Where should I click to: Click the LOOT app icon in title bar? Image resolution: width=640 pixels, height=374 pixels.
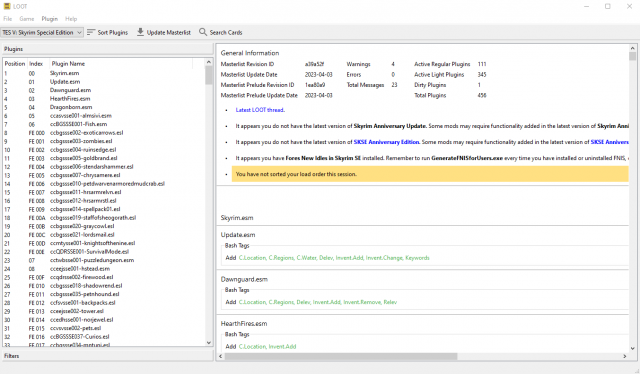[x=7, y=6]
